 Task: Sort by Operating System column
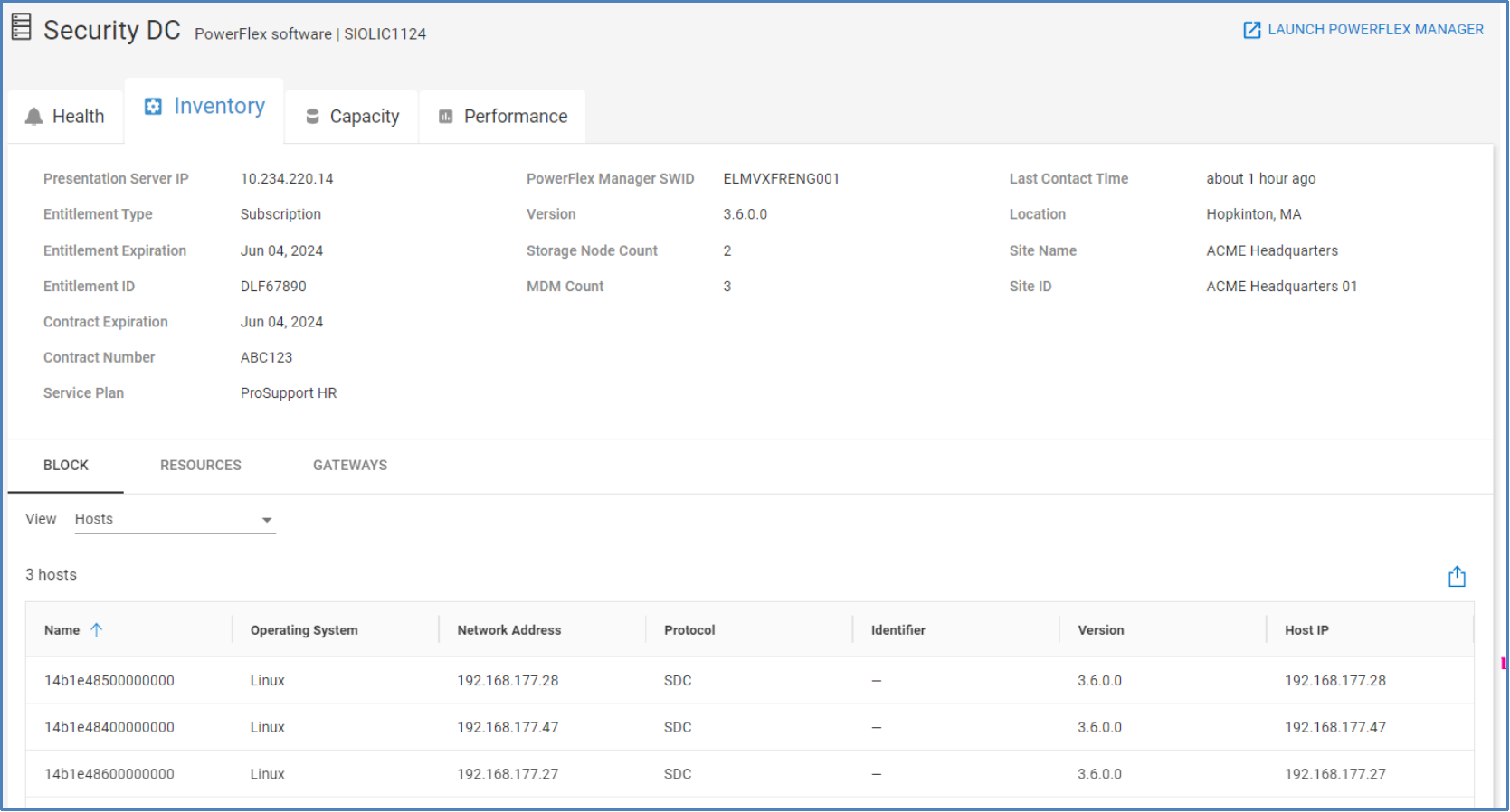point(304,630)
